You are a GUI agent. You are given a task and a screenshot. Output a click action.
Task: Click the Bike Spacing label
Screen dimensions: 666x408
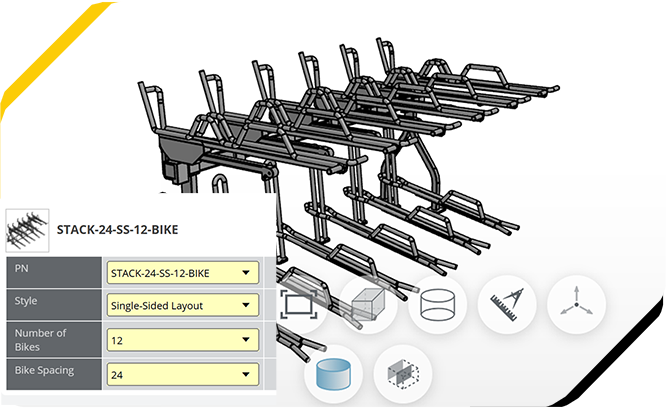(44, 370)
